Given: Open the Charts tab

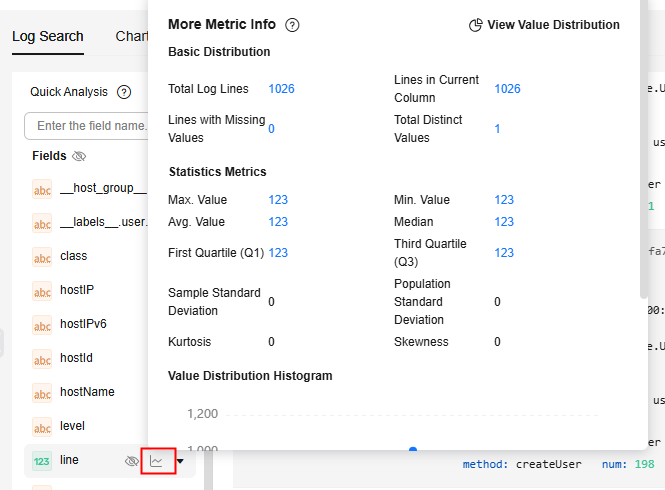Looking at the screenshot, I should pyautogui.click(x=132, y=37).
